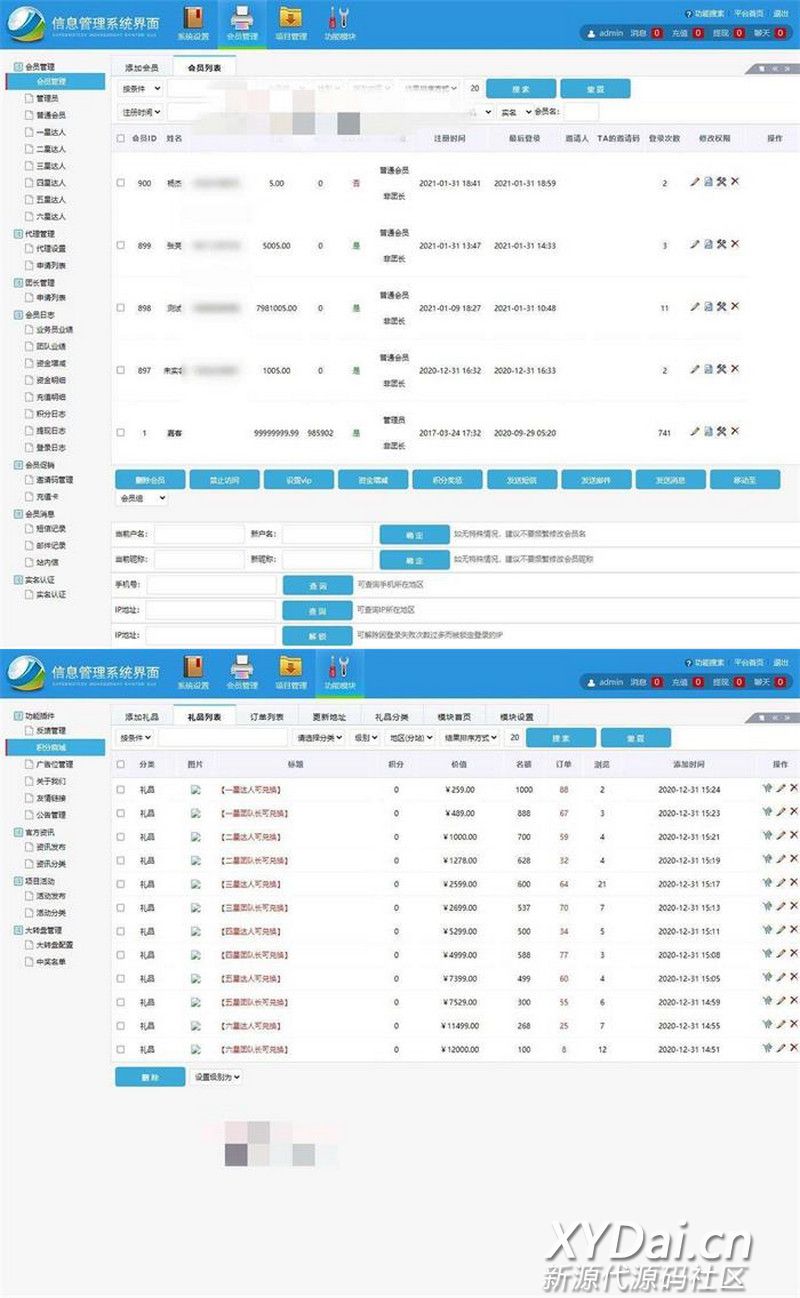Check the box for member 900
The image size is (800, 1298).
121,183
